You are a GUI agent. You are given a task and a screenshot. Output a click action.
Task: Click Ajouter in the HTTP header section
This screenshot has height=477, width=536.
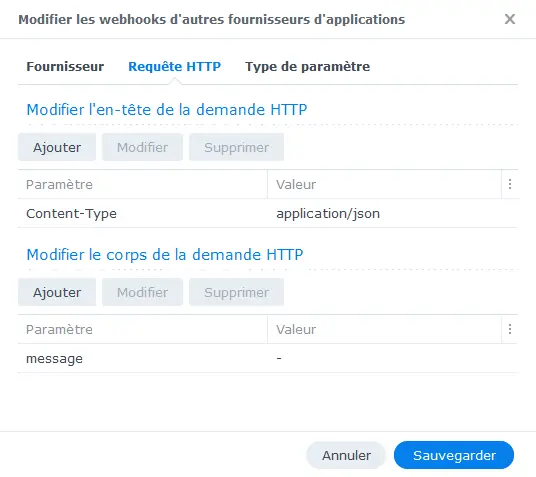57,147
